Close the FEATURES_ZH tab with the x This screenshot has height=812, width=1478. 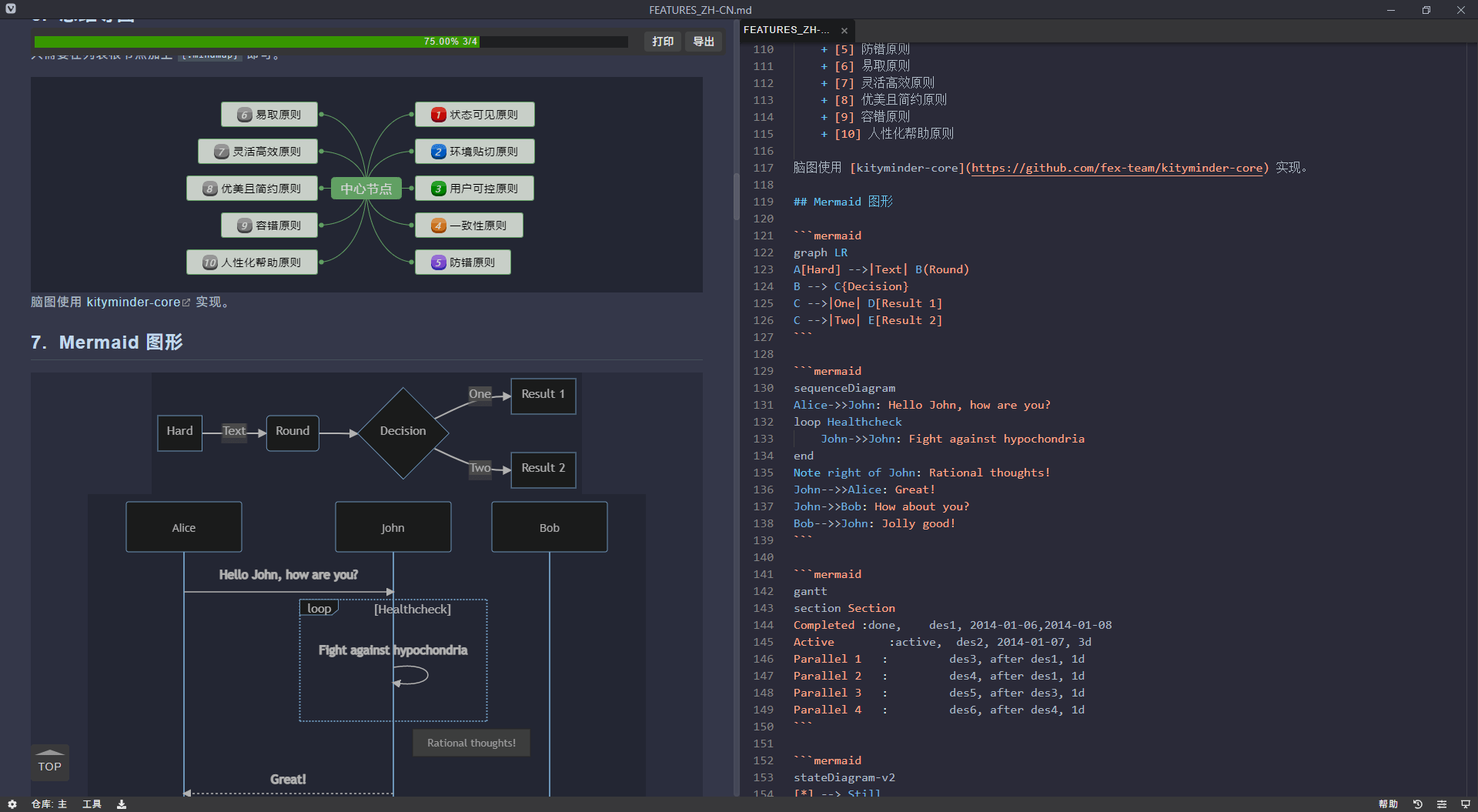[x=844, y=31]
